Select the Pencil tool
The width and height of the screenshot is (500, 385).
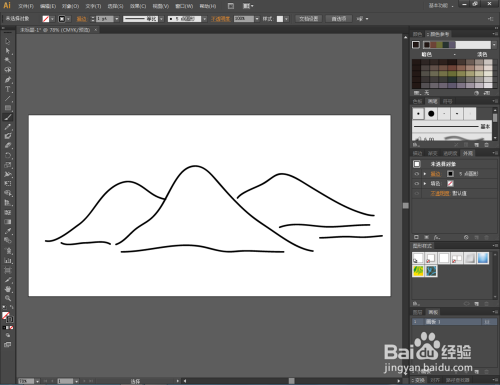pos(8,127)
